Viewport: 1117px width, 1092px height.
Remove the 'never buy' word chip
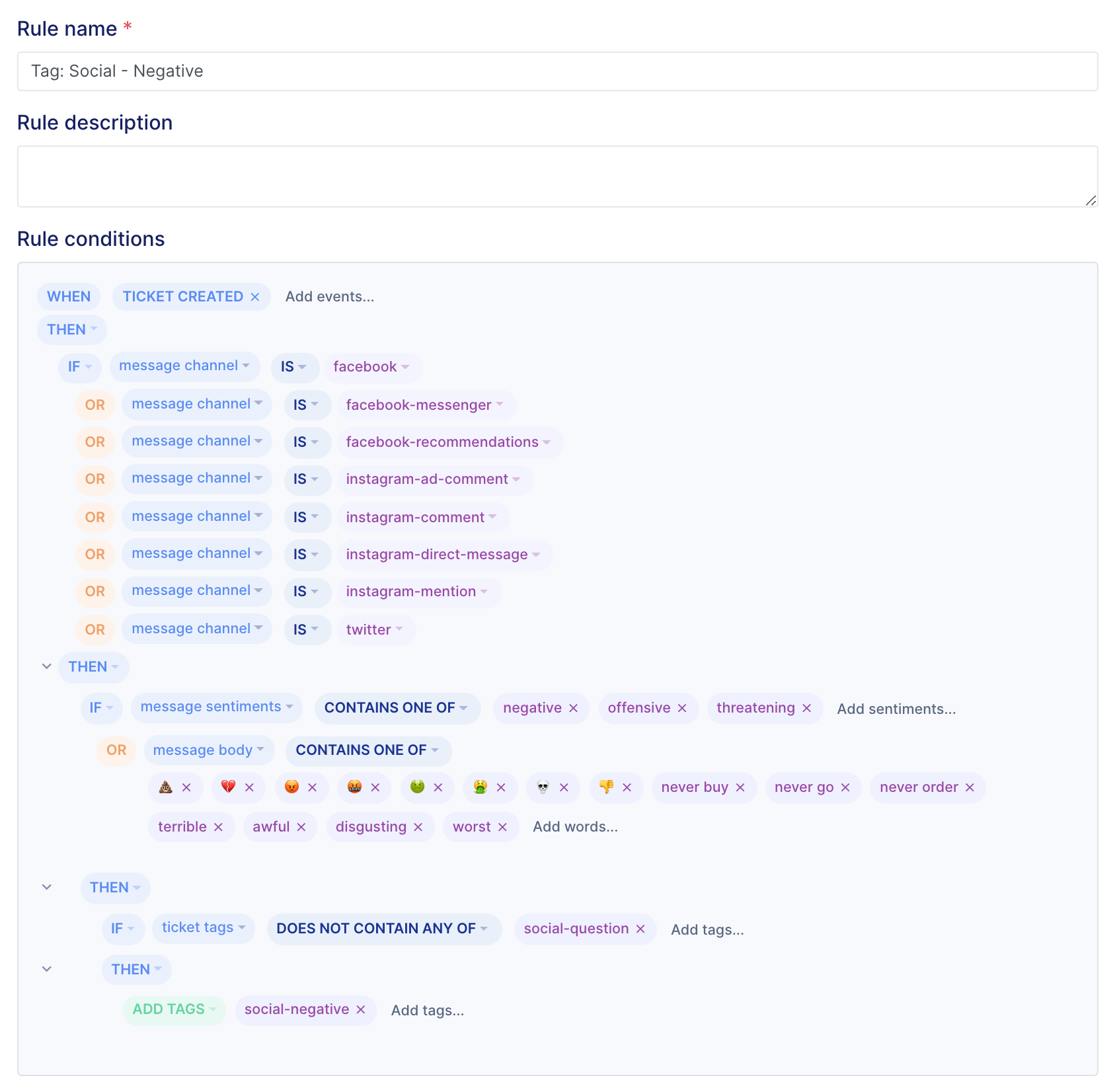(740, 787)
